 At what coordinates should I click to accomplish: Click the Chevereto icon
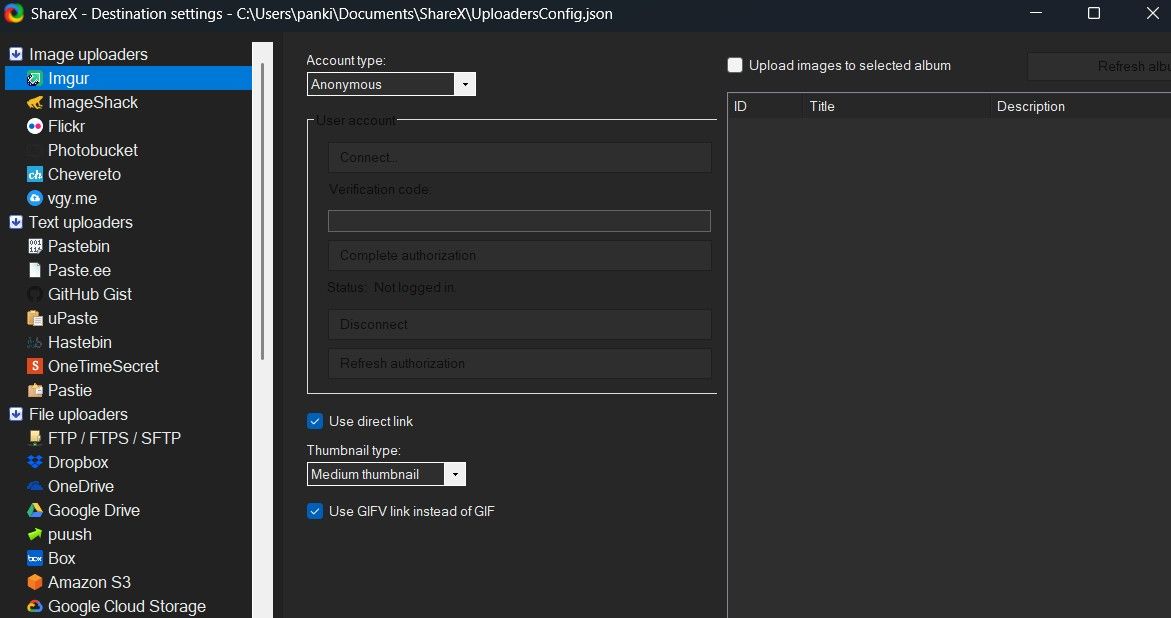(x=34, y=174)
